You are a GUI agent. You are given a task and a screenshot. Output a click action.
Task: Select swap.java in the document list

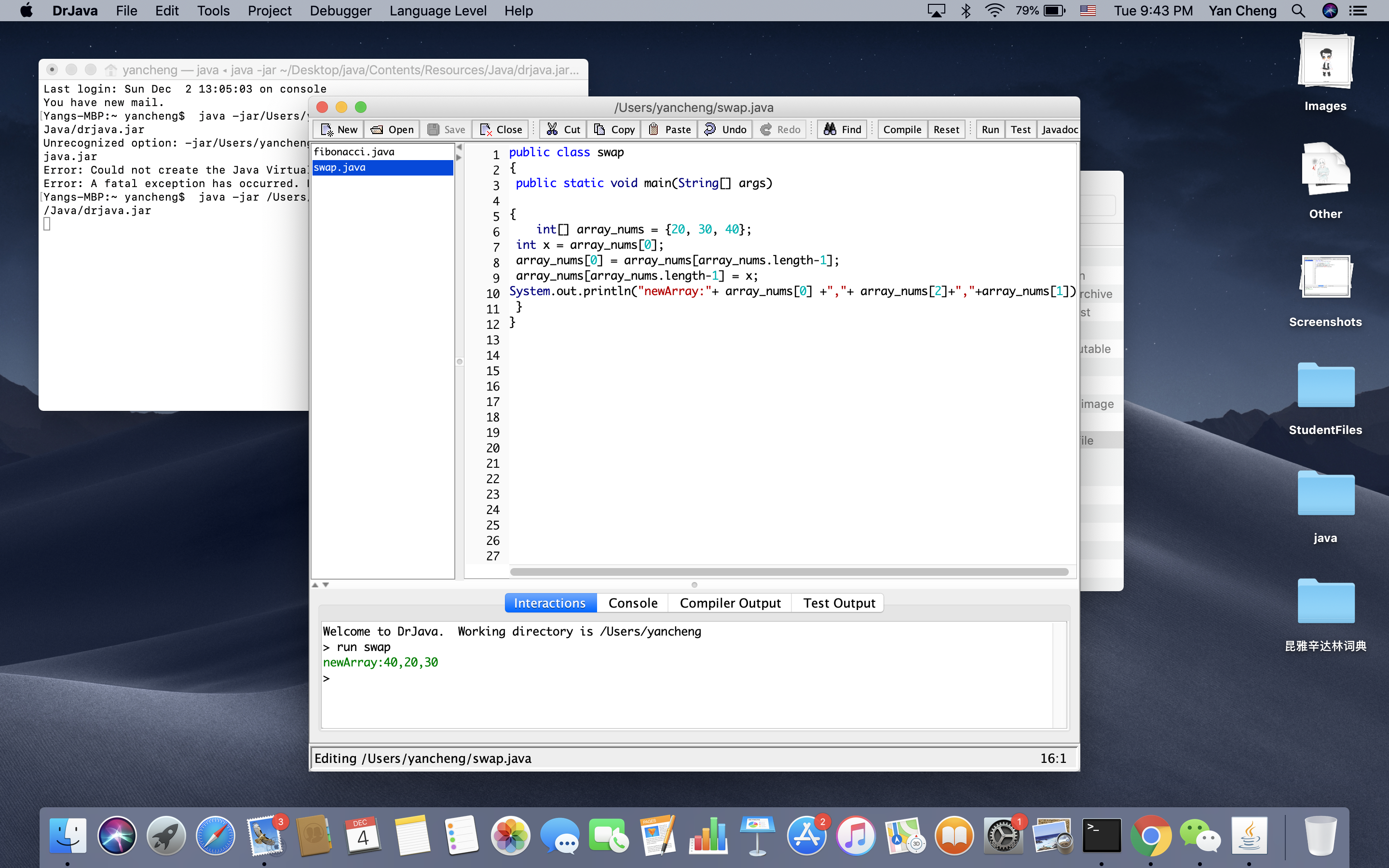point(382,167)
